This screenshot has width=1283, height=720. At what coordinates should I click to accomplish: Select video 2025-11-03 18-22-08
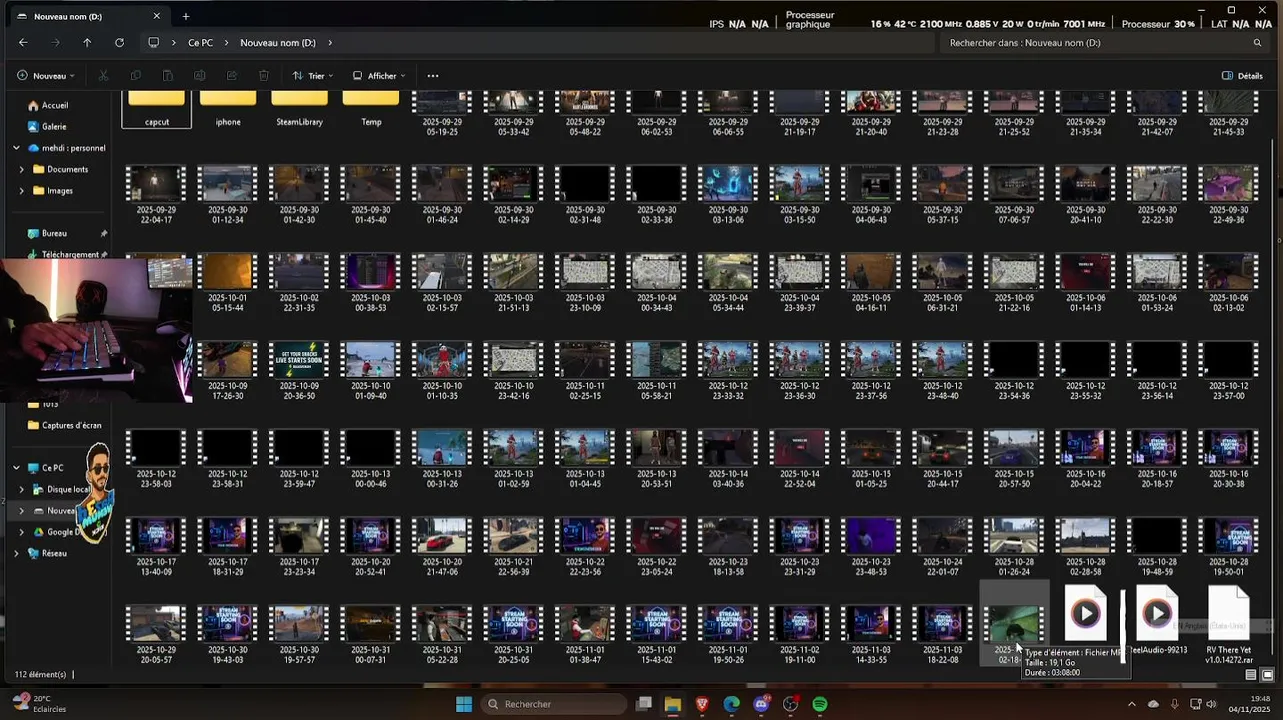click(x=942, y=634)
